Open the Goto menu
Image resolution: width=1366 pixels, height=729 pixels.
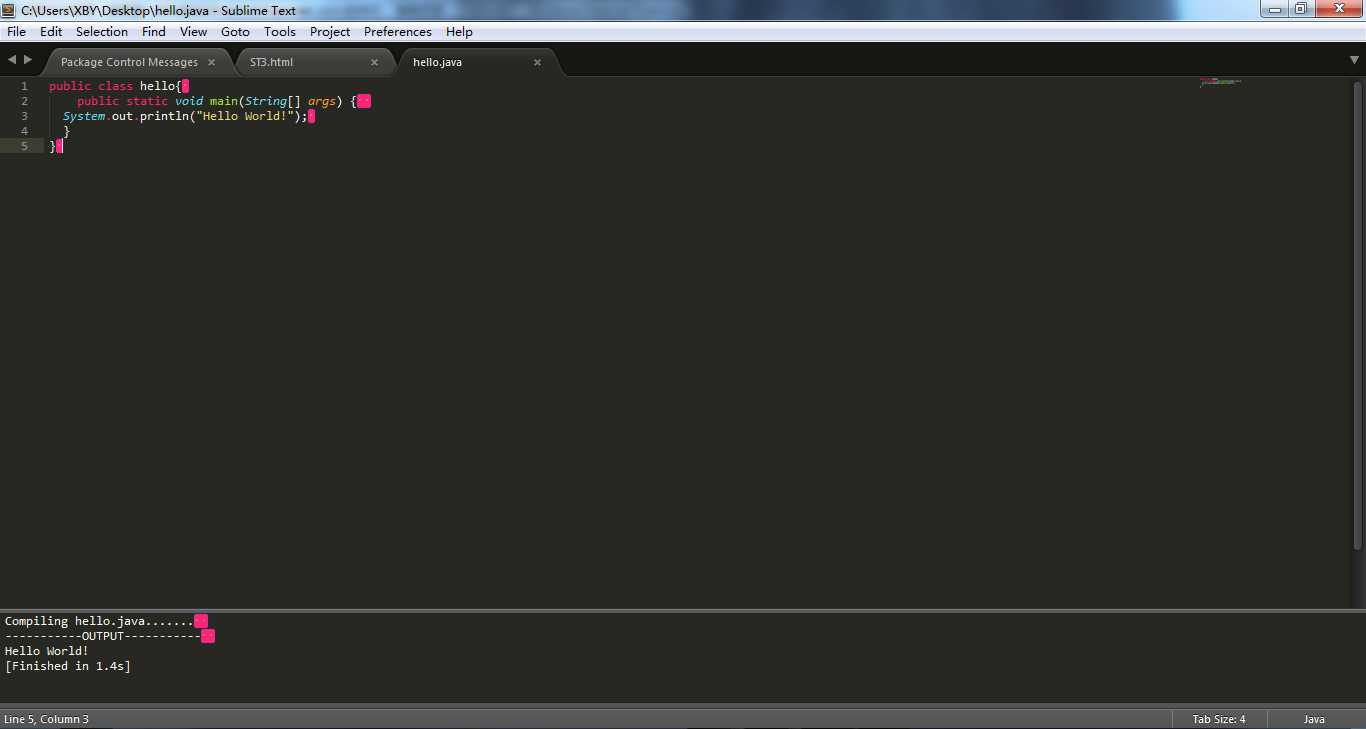point(236,31)
